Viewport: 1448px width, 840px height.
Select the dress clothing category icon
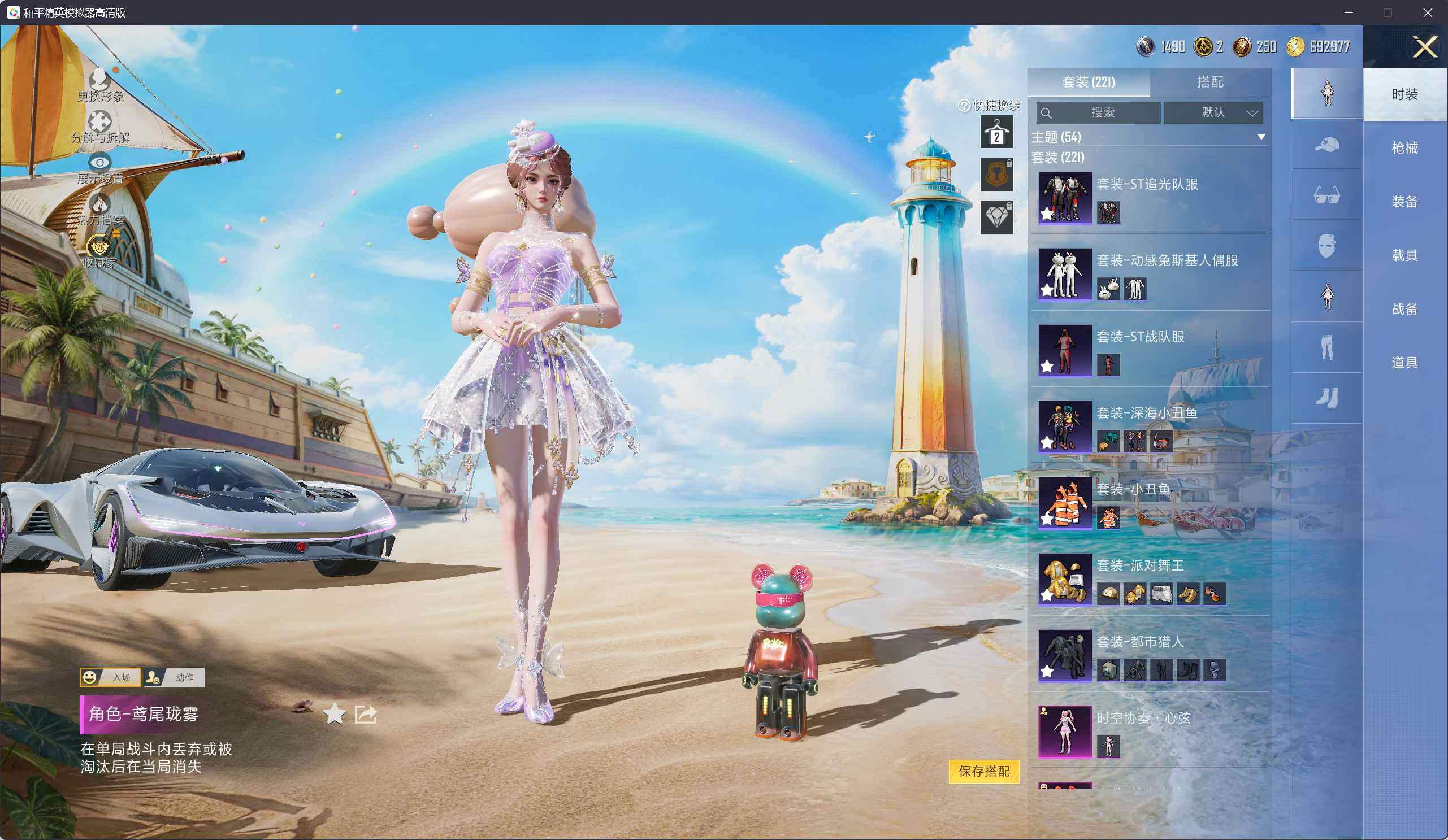(x=1326, y=297)
